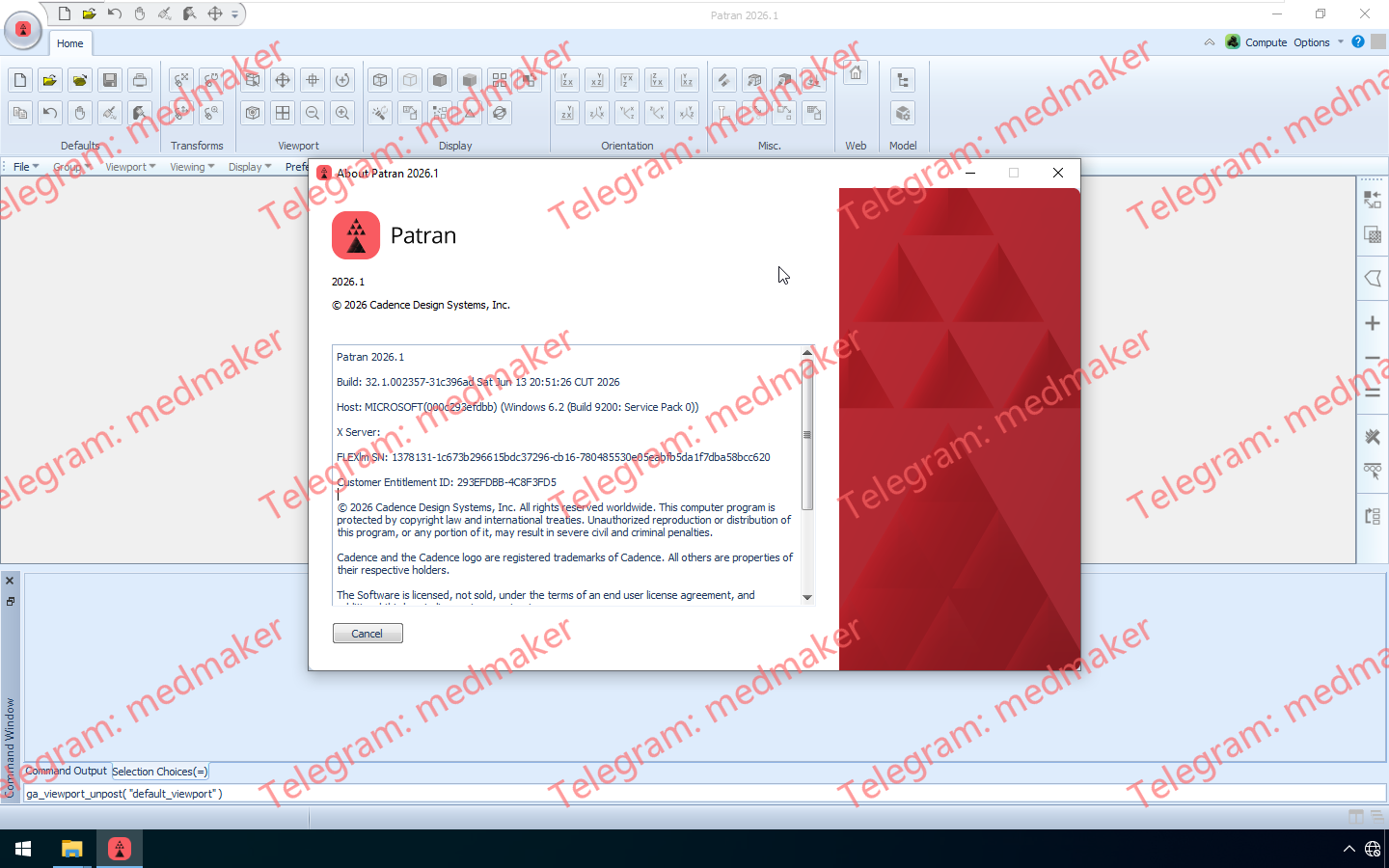
Task: Click the Patran icon in the taskbar
Action: [120, 849]
